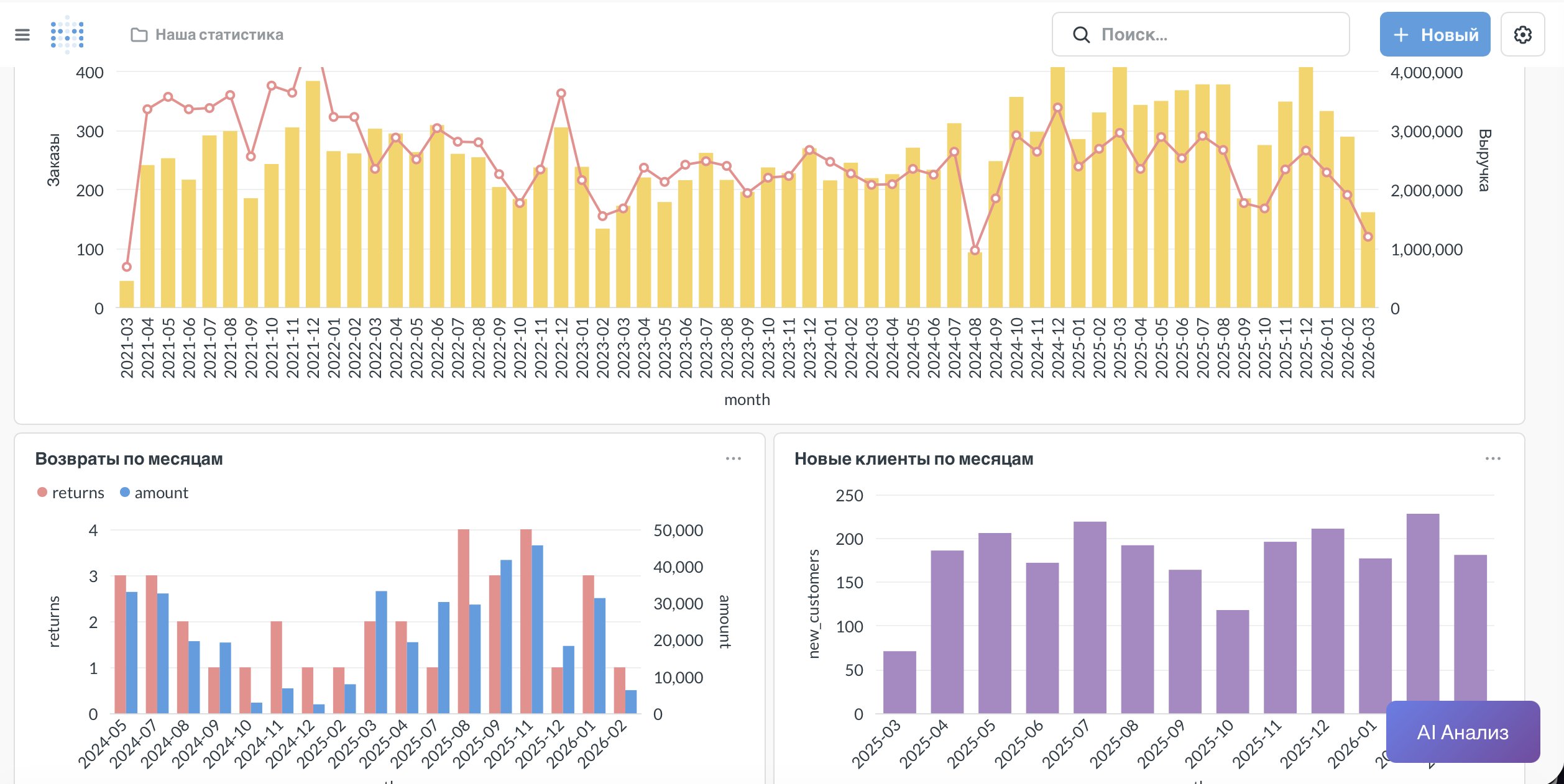Viewport: 1564px width, 784px height.
Task: Open ellipsis menu on Возвраты по месяцам card
Action: pyautogui.click(x=733, y=458)
